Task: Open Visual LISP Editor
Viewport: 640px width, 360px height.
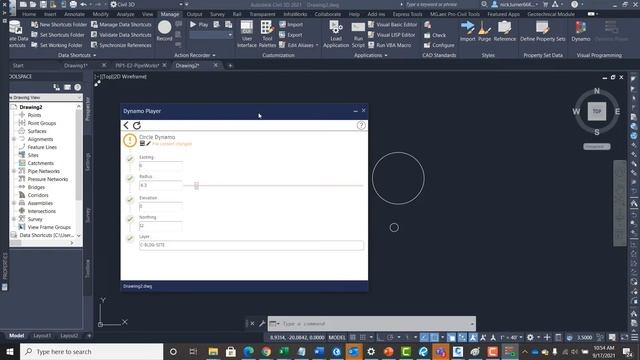Action: point(391,35)
